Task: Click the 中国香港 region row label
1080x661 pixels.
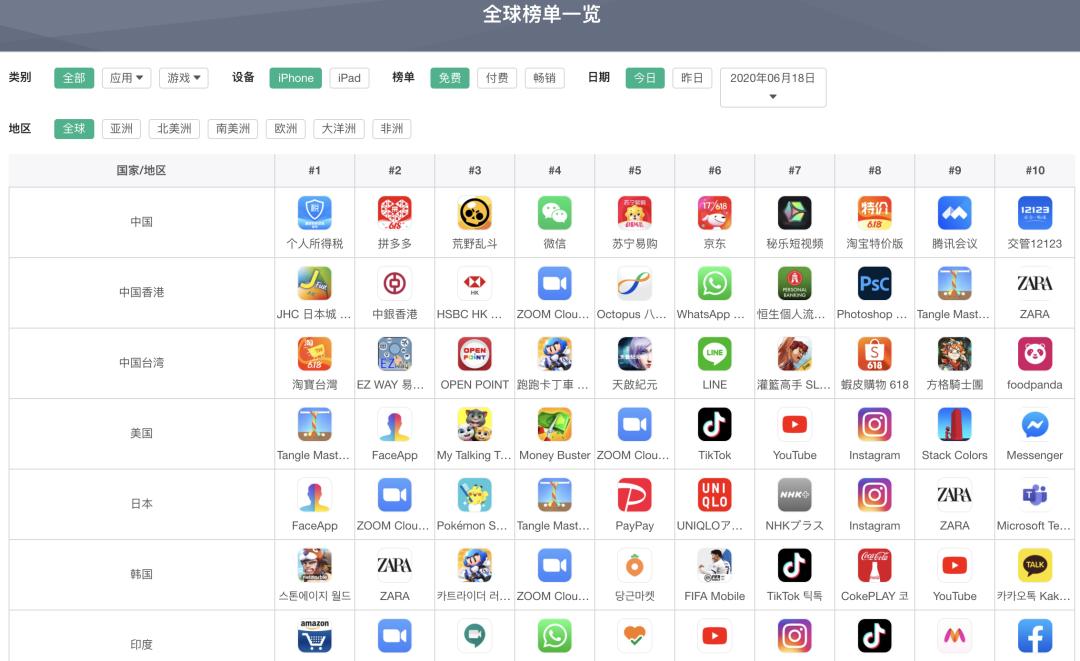Action: point(141,292)
